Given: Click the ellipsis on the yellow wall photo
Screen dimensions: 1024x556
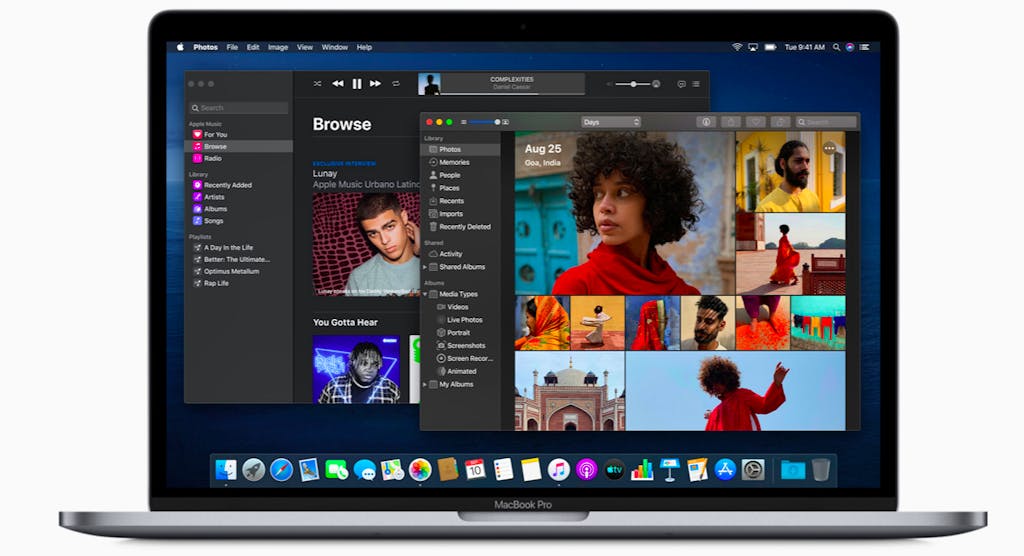Looking at the screenshot, I should click(829, 148).
